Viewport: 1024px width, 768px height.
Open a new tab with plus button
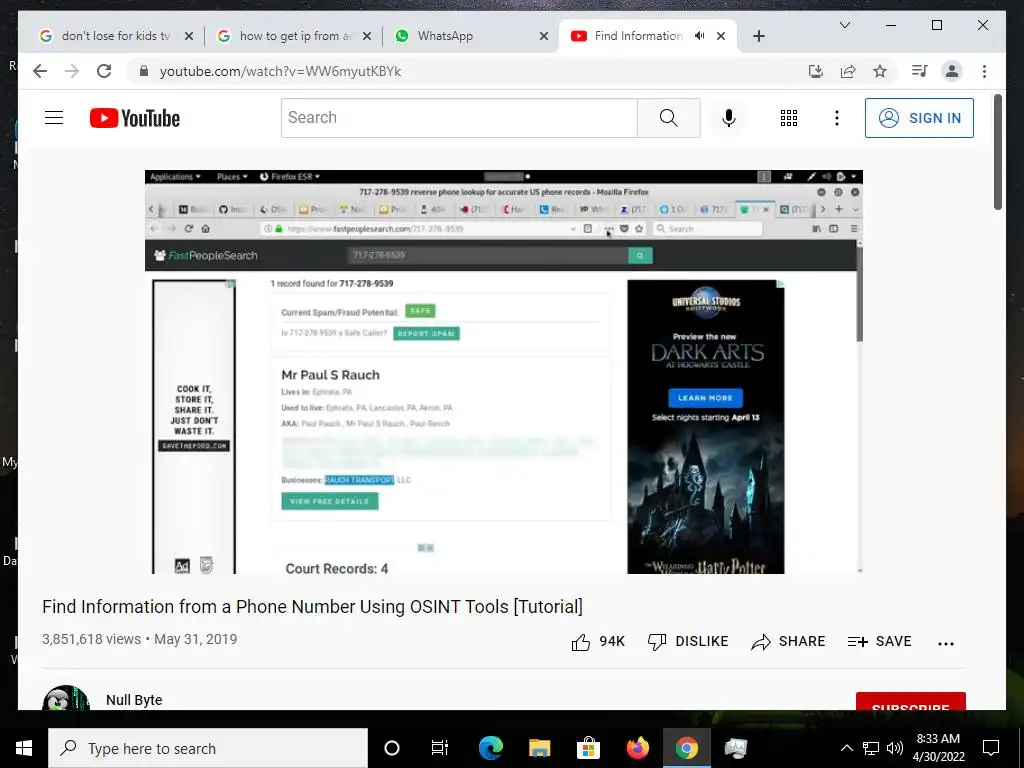click(x=759, y=37)
